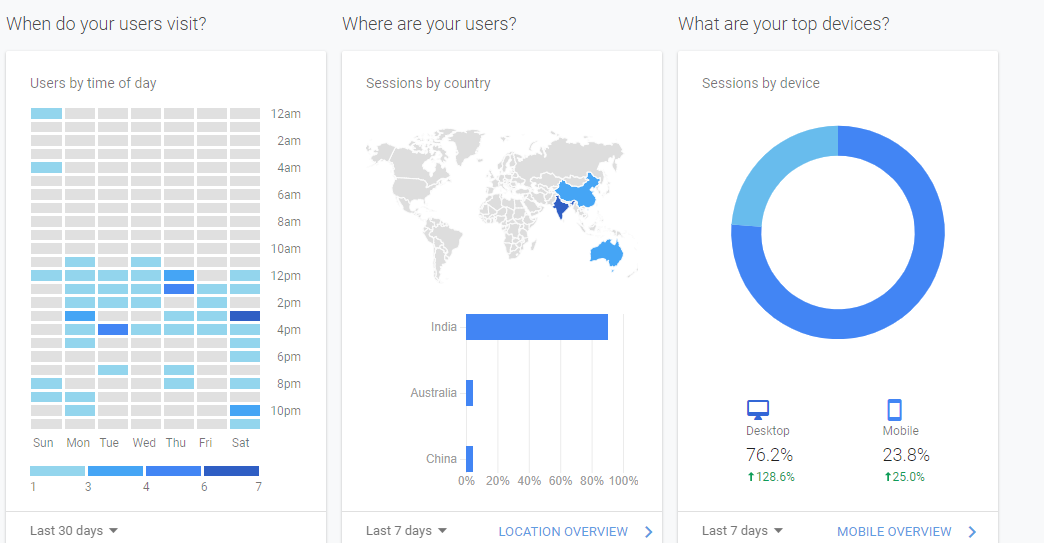Expand the country card's Last 7 days dropdown
The image size is (1044, 543).
coord(406,531)
